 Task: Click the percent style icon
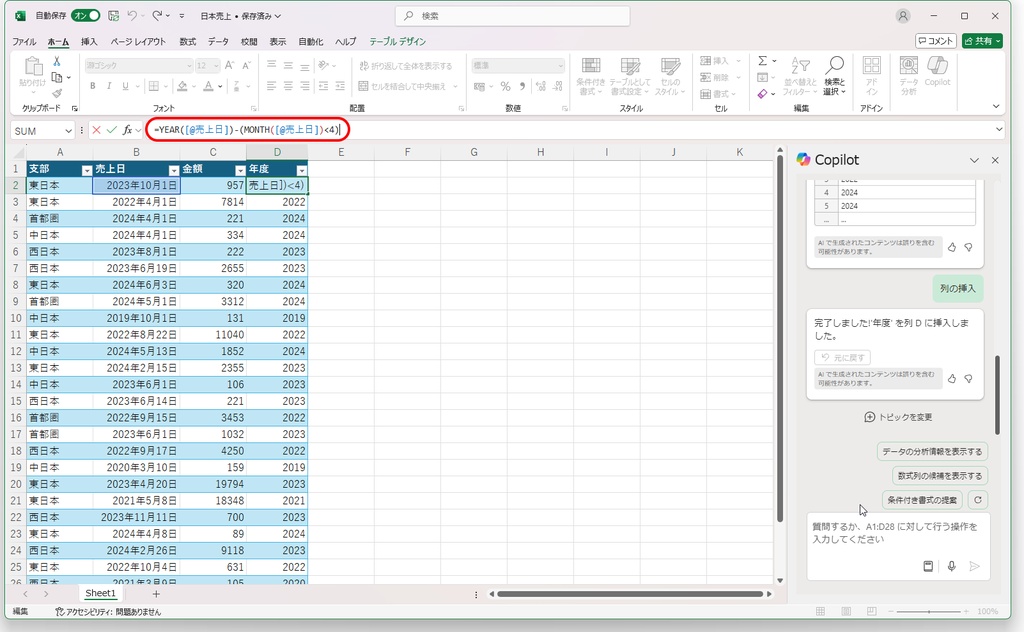click(505, 86)
